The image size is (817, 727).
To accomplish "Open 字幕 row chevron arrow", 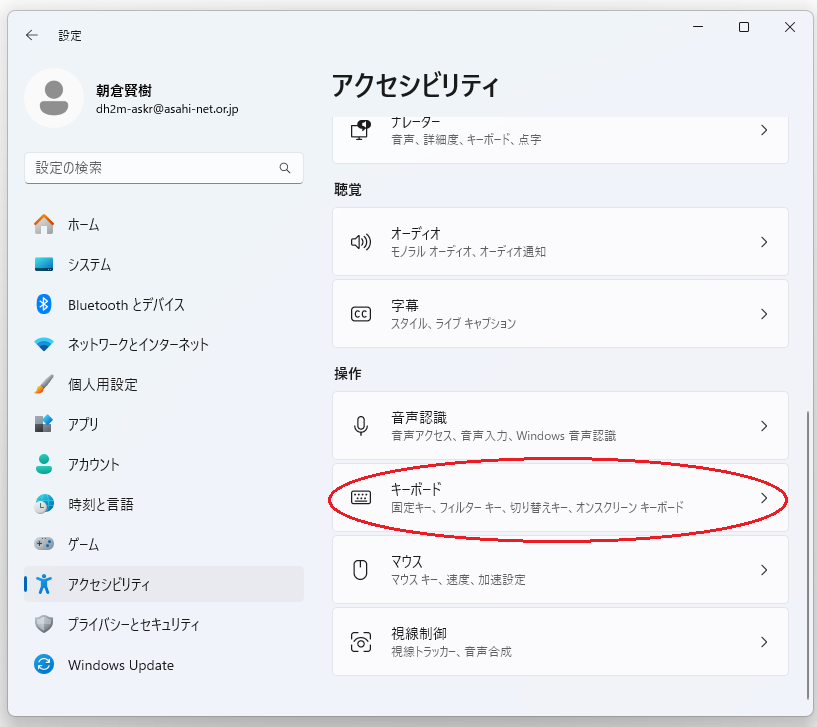I will click(764, 314).
